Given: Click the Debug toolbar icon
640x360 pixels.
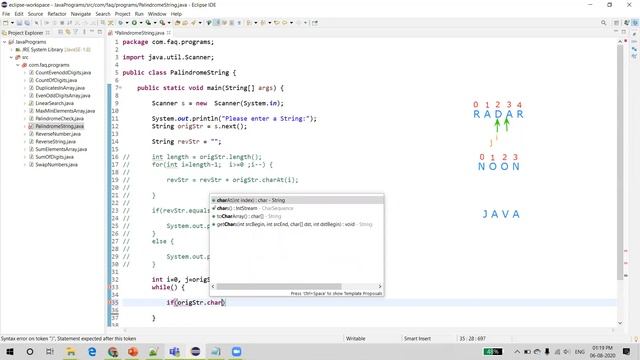Looking at the screenshot, I should pyautogui.click(x=120, y=23).
